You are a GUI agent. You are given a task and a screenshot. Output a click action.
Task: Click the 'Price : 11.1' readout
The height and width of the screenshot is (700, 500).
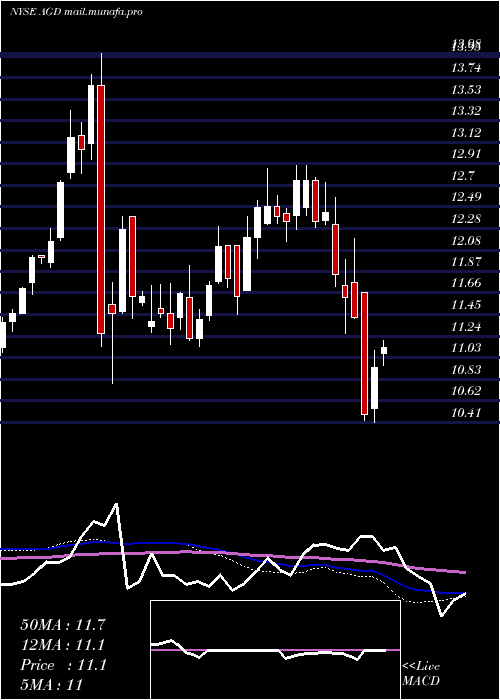tap(63, 665)
